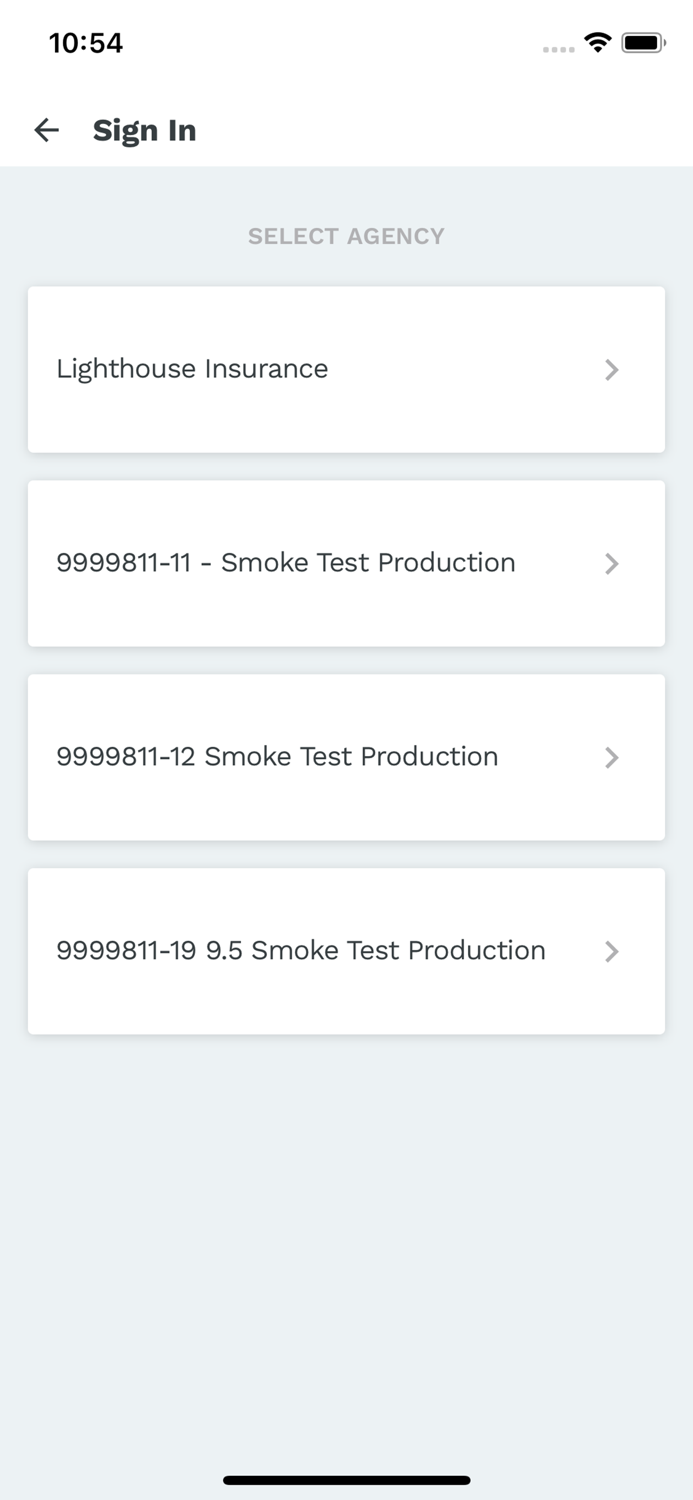Click the Lighthouse Insurance card label text
This screenshot has height=1500, width=693.
click(192, 369)
